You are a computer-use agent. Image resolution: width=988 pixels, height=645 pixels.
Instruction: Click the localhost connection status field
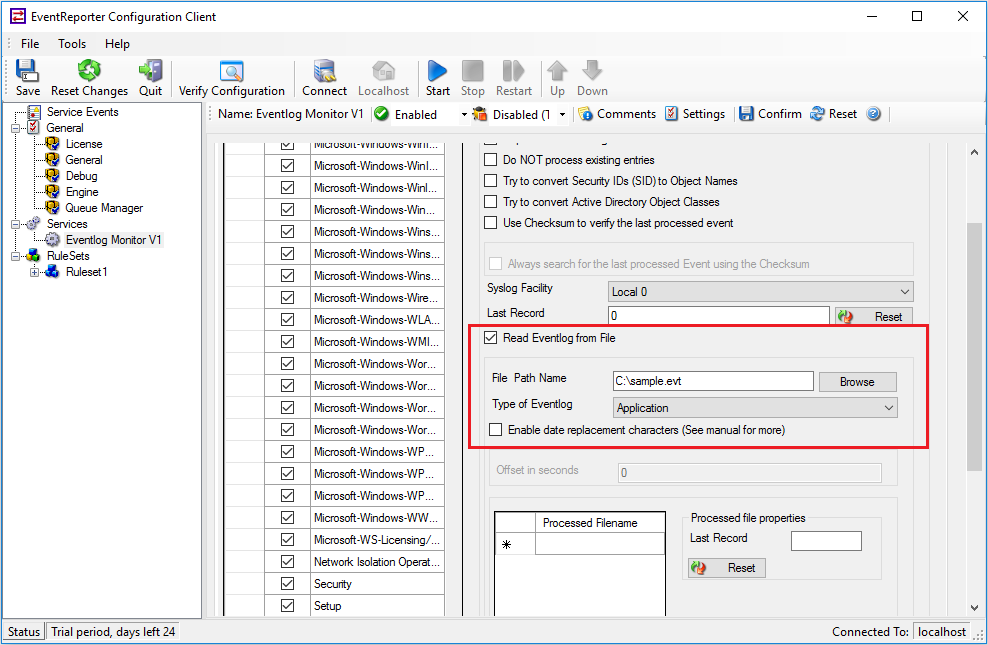(x=941, y=632)
